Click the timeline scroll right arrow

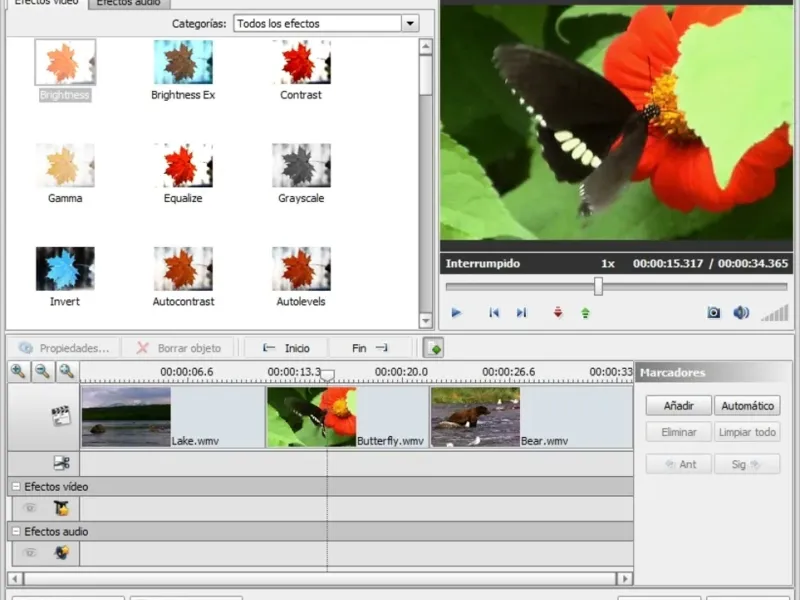coord(625,579)
